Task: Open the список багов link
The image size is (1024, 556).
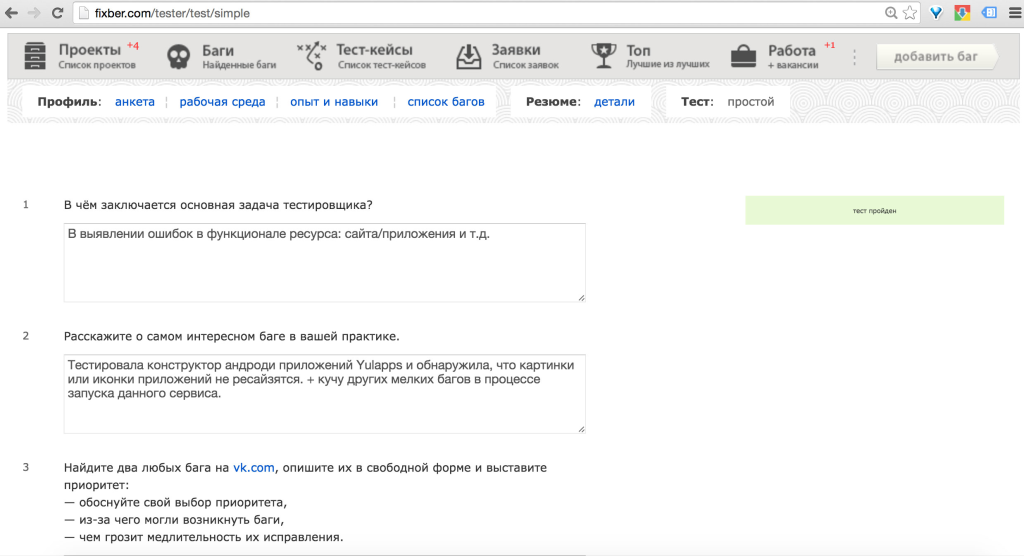Action: [446, 102]
